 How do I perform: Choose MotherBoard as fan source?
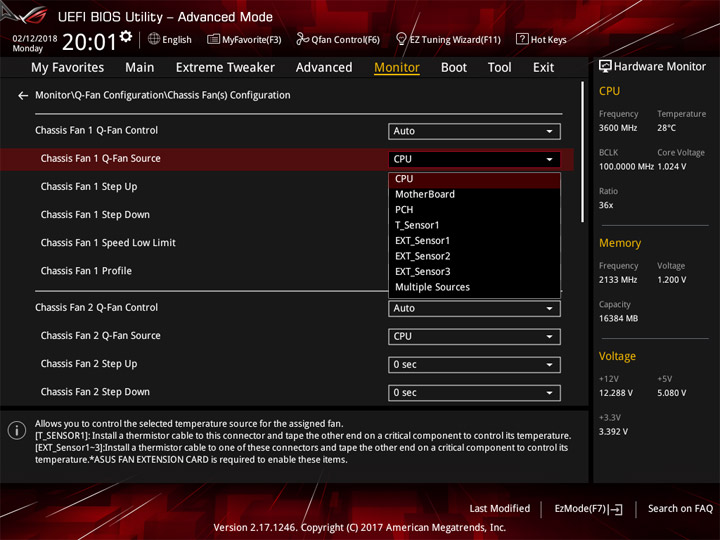point(474,194)
